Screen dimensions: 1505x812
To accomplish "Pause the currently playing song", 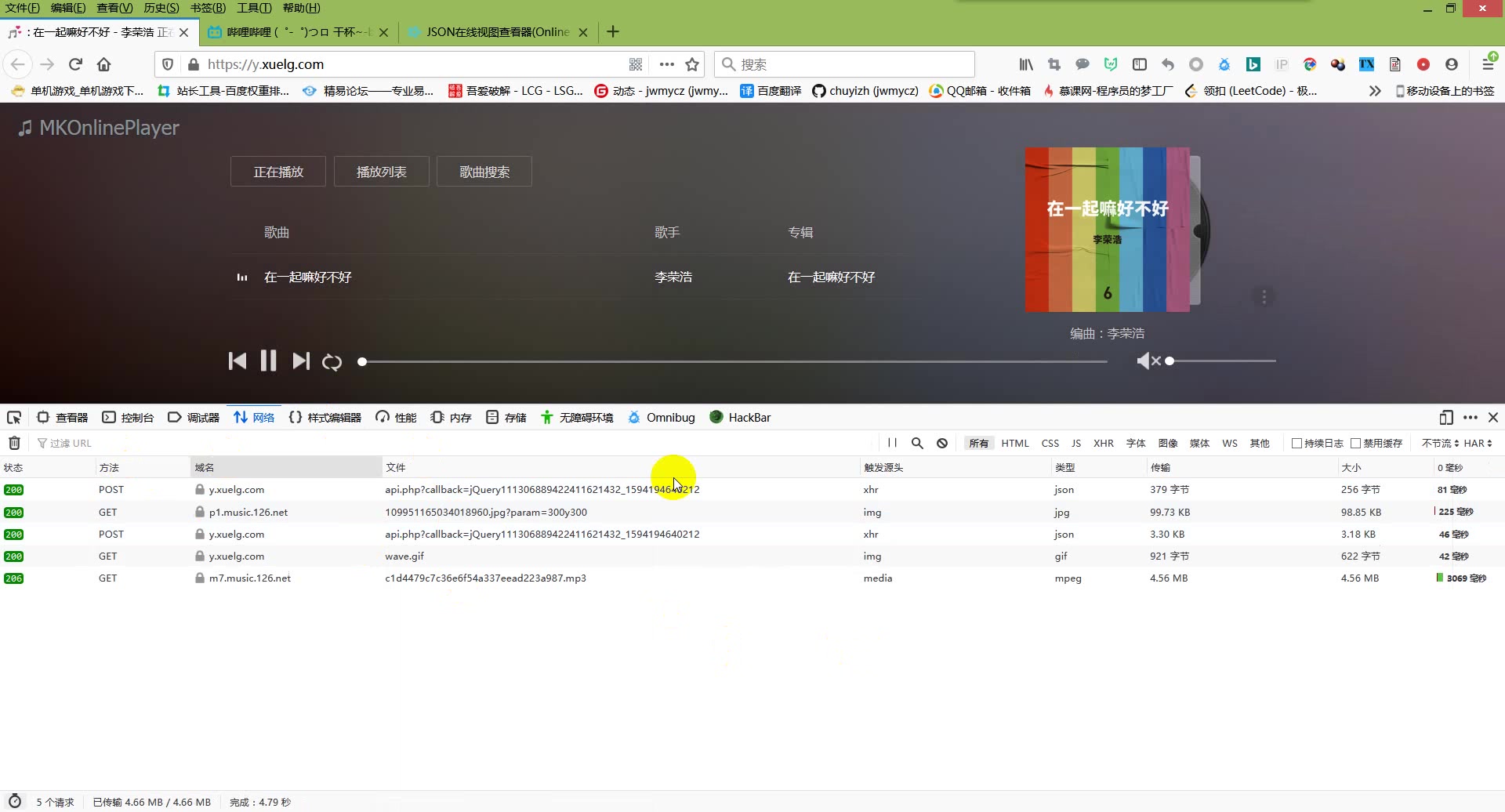I will pyautogui.click(x=268, y=361).
